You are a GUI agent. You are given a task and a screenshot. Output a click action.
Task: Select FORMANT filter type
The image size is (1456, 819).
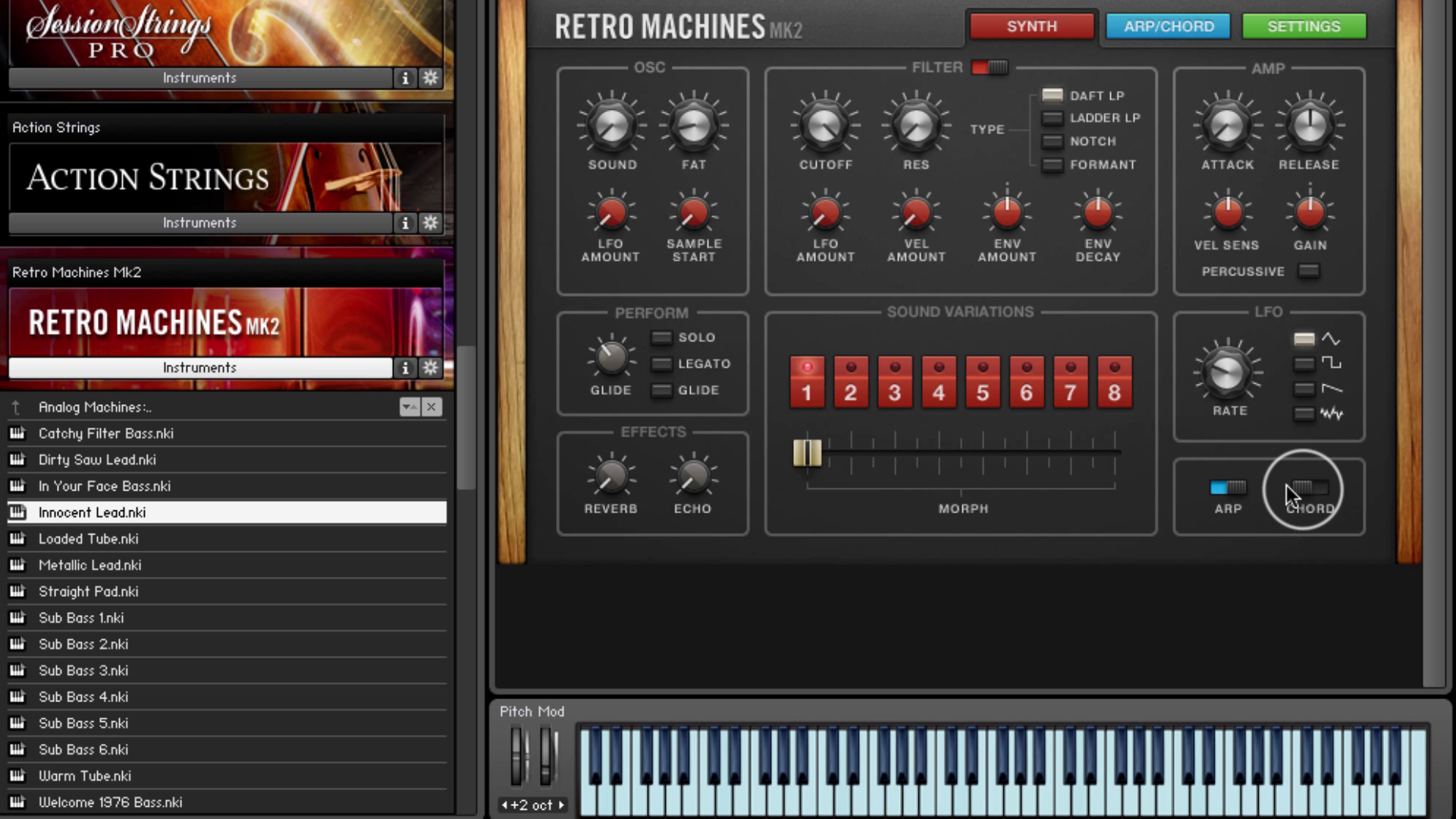click(x=1053, y=165)
